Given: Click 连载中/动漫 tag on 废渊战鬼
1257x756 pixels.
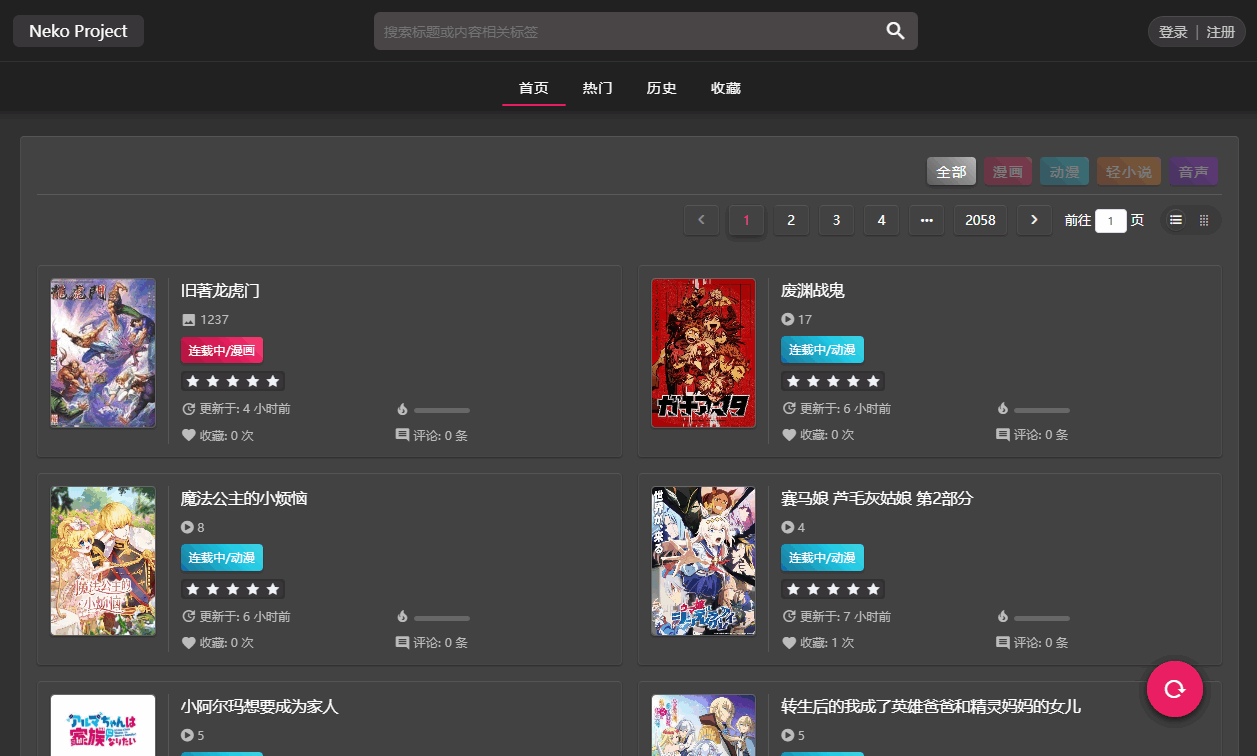Looking at the screenshot, I should 822,350.
